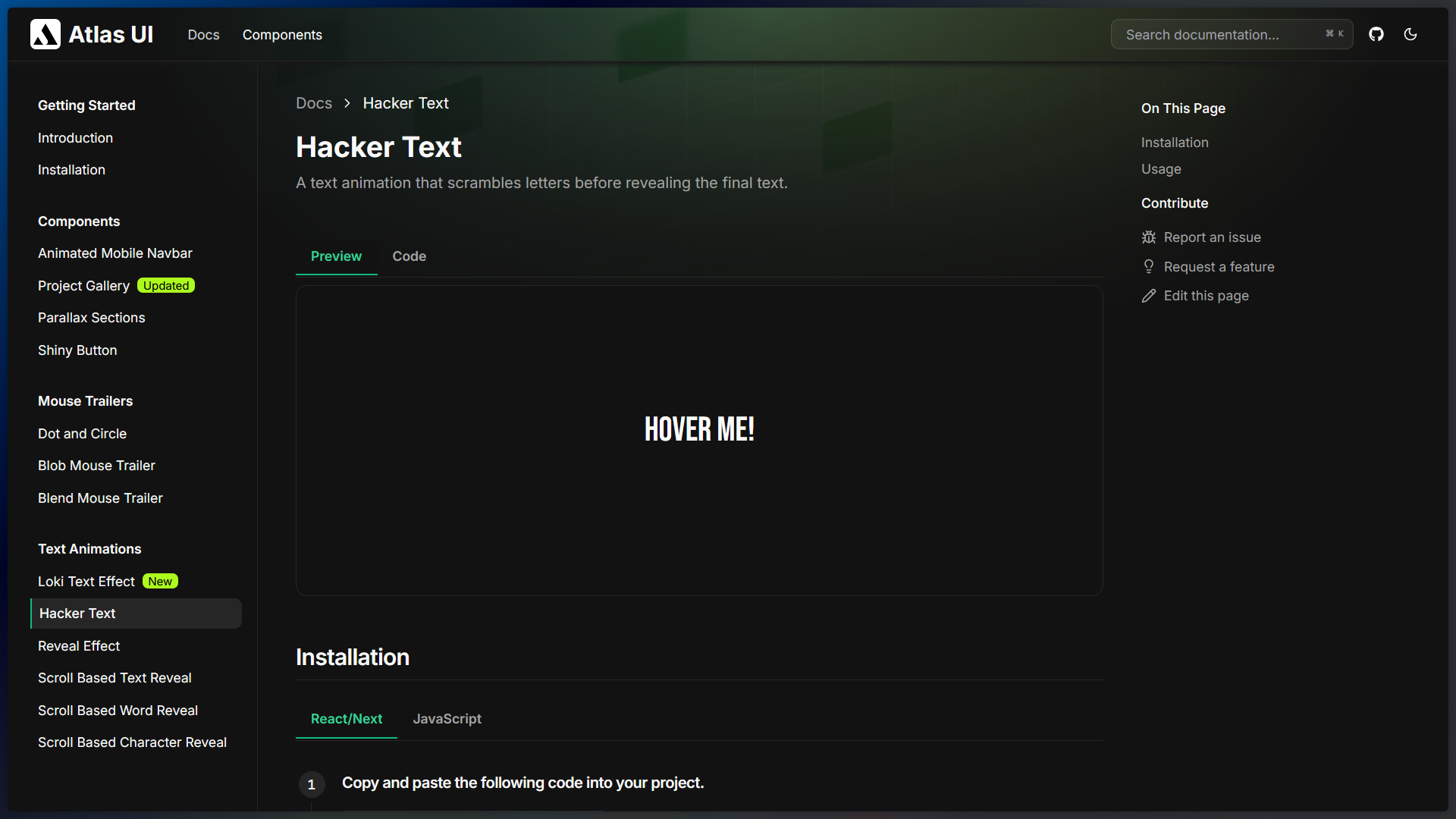Click the lightbulb icon beside Request a feature
This screenshot has height=819, width=1456.
1149,267
